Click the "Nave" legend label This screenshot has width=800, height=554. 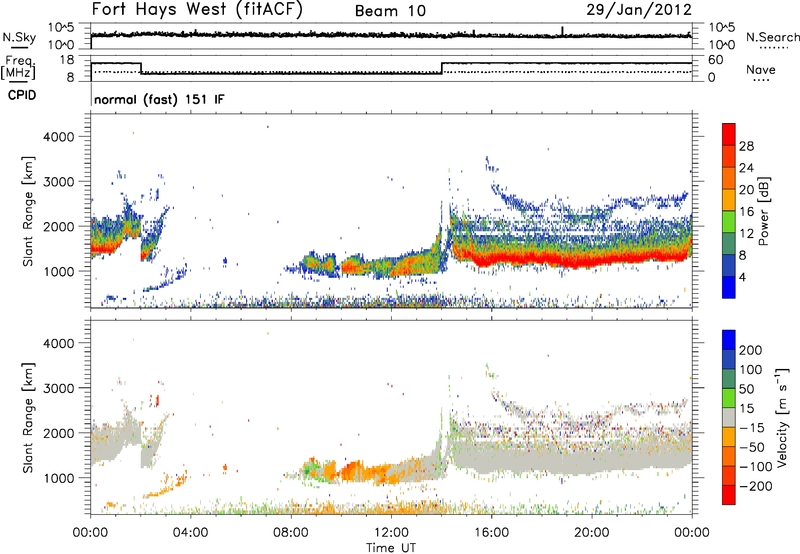(x=761, y=69)
